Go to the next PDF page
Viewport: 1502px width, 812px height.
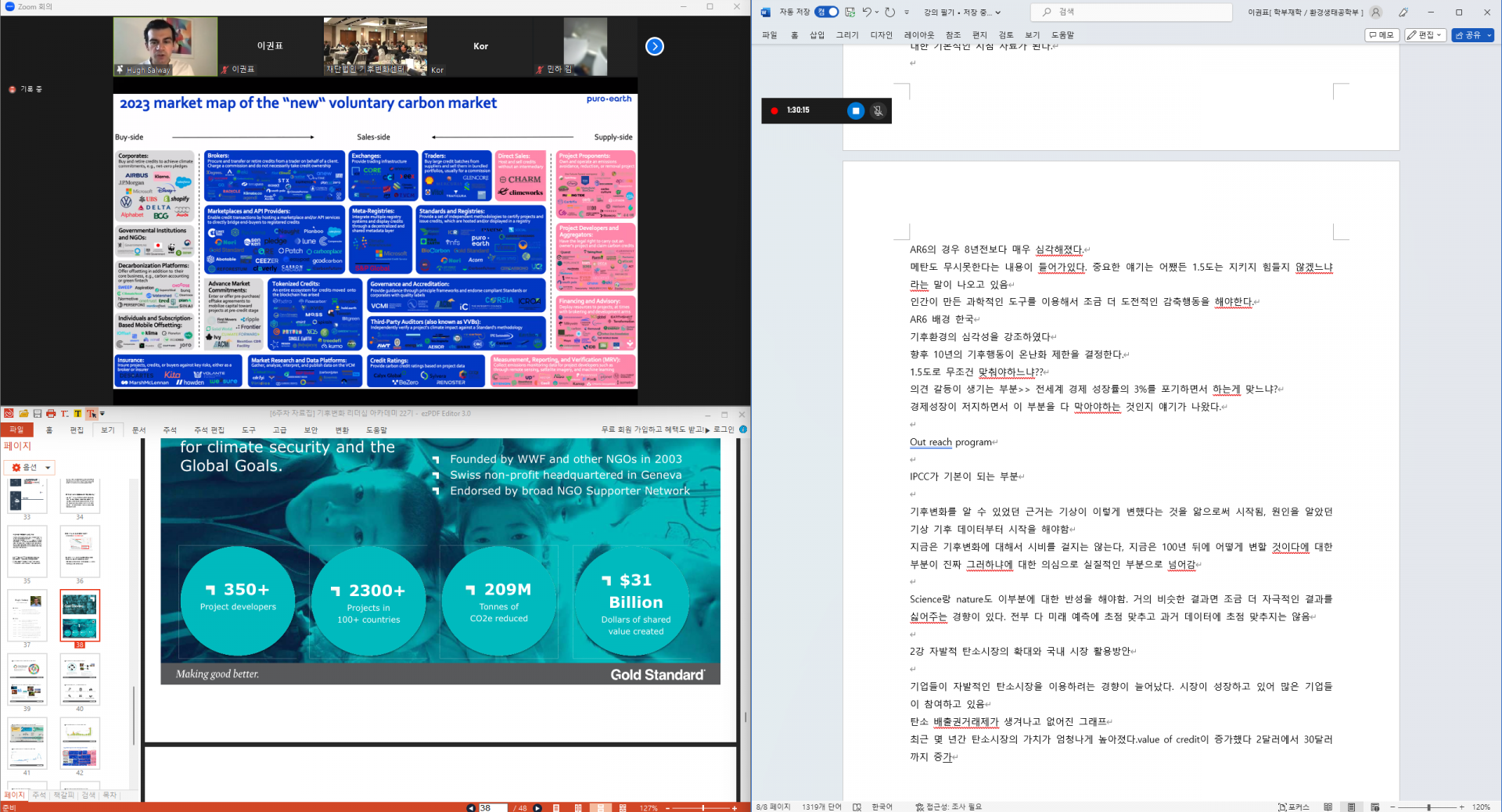pyautogui.click(x=537, y=808)
